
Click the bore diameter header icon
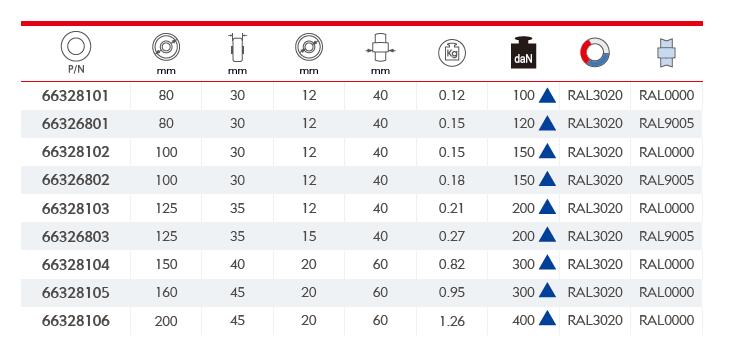pos(309,48)
